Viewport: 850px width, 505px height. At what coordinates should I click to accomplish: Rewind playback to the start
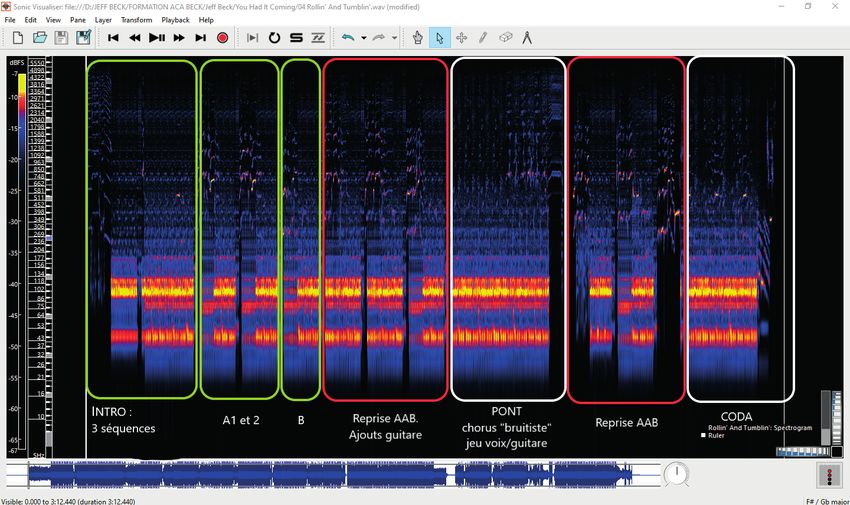point(113,38)
